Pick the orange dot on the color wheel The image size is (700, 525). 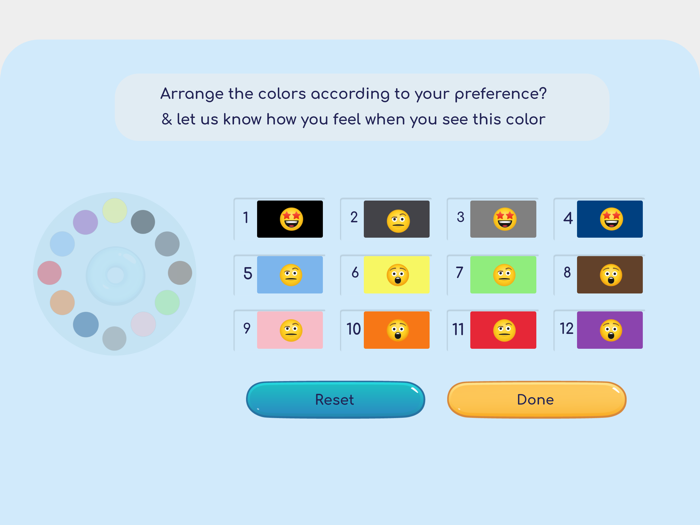click(x=62, y=302)
